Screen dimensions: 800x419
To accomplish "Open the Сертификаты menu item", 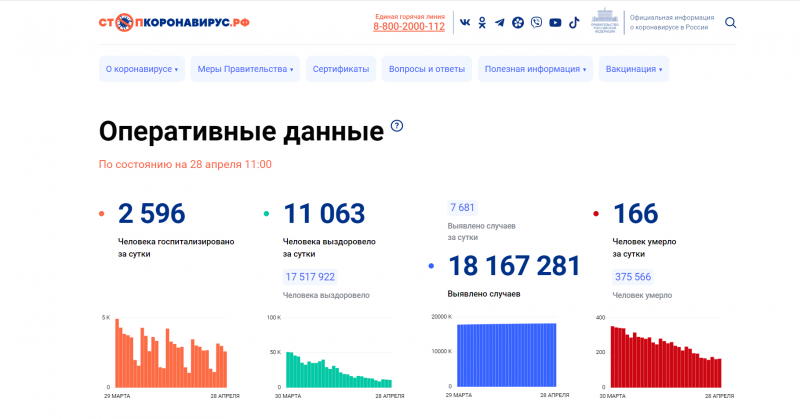I will (341, 69).
